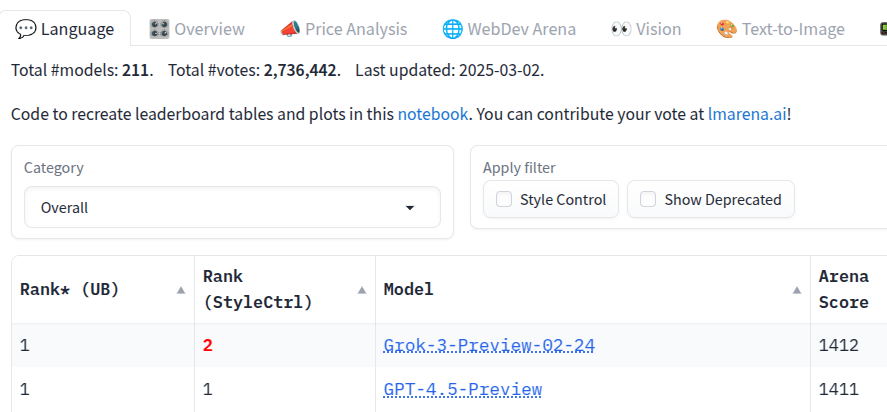
Task: Select the Vision tab
Action: (645, 29)
